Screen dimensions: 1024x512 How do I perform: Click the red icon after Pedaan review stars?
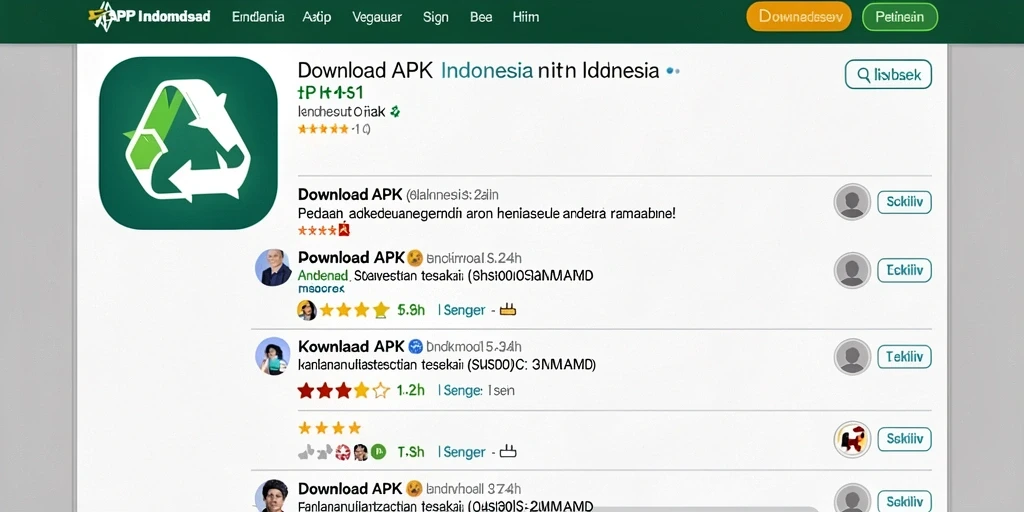344,230
